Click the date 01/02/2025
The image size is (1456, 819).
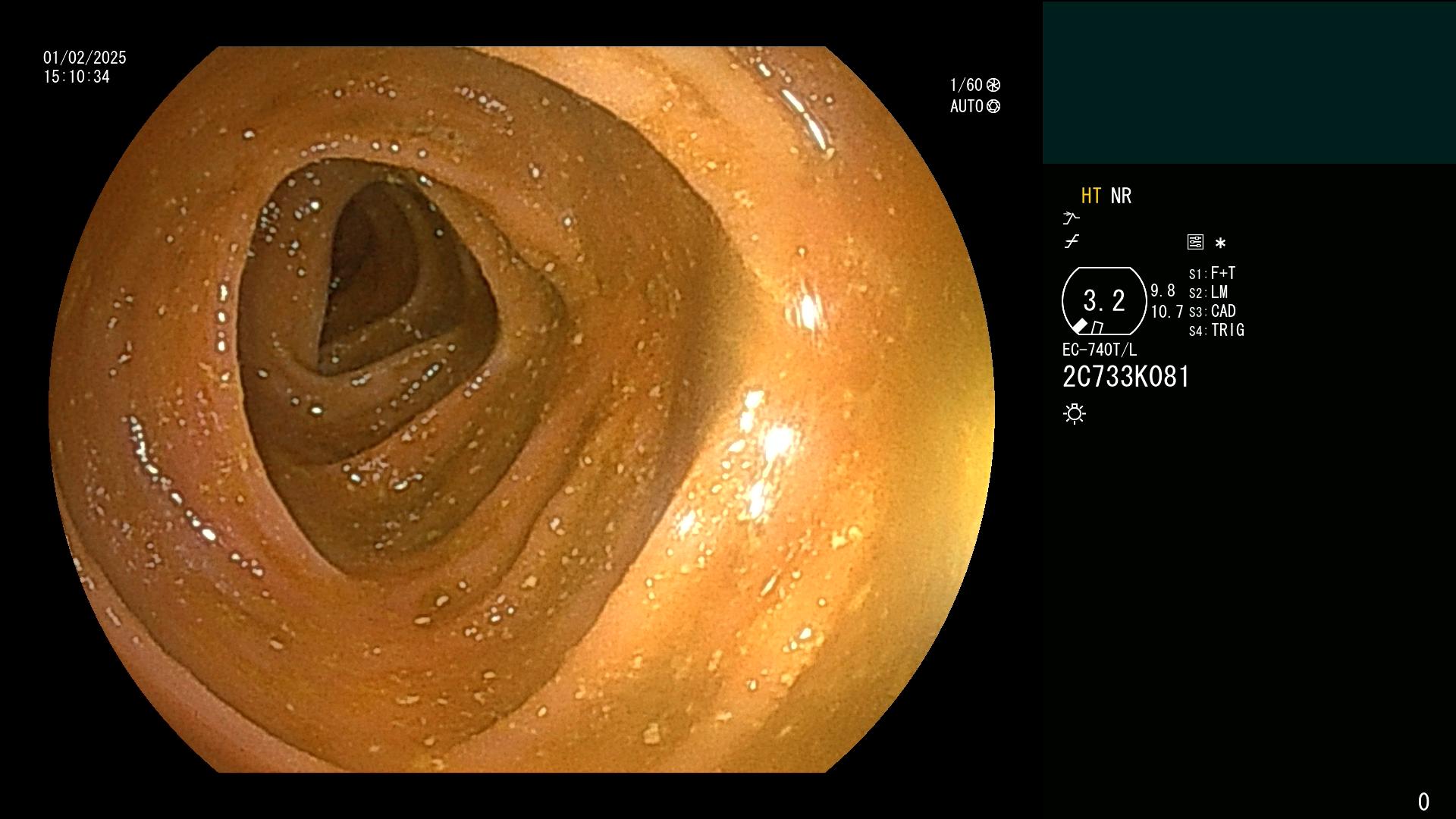click(x=85, y=58)
